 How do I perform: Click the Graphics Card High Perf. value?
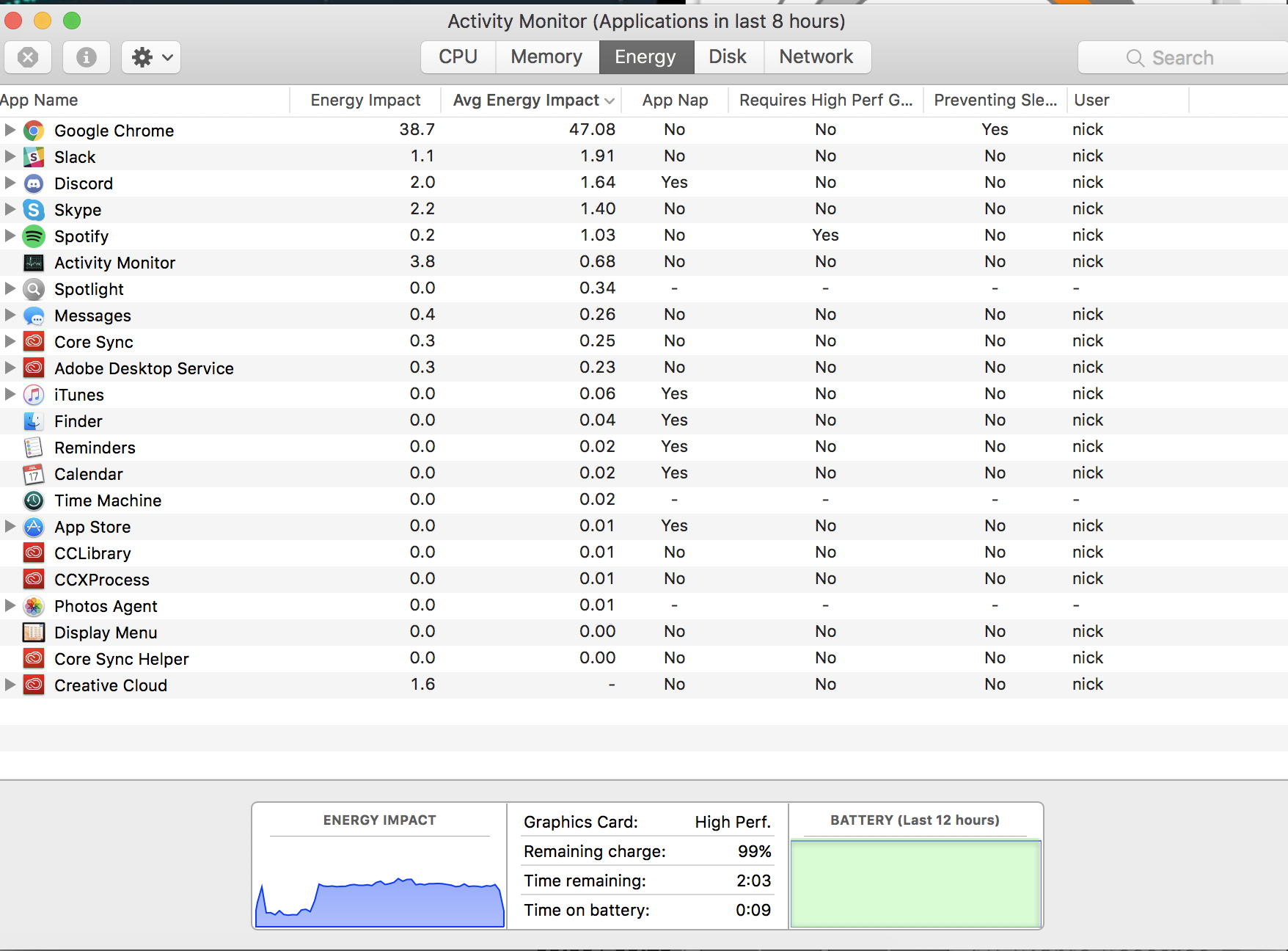click(733, 822)
